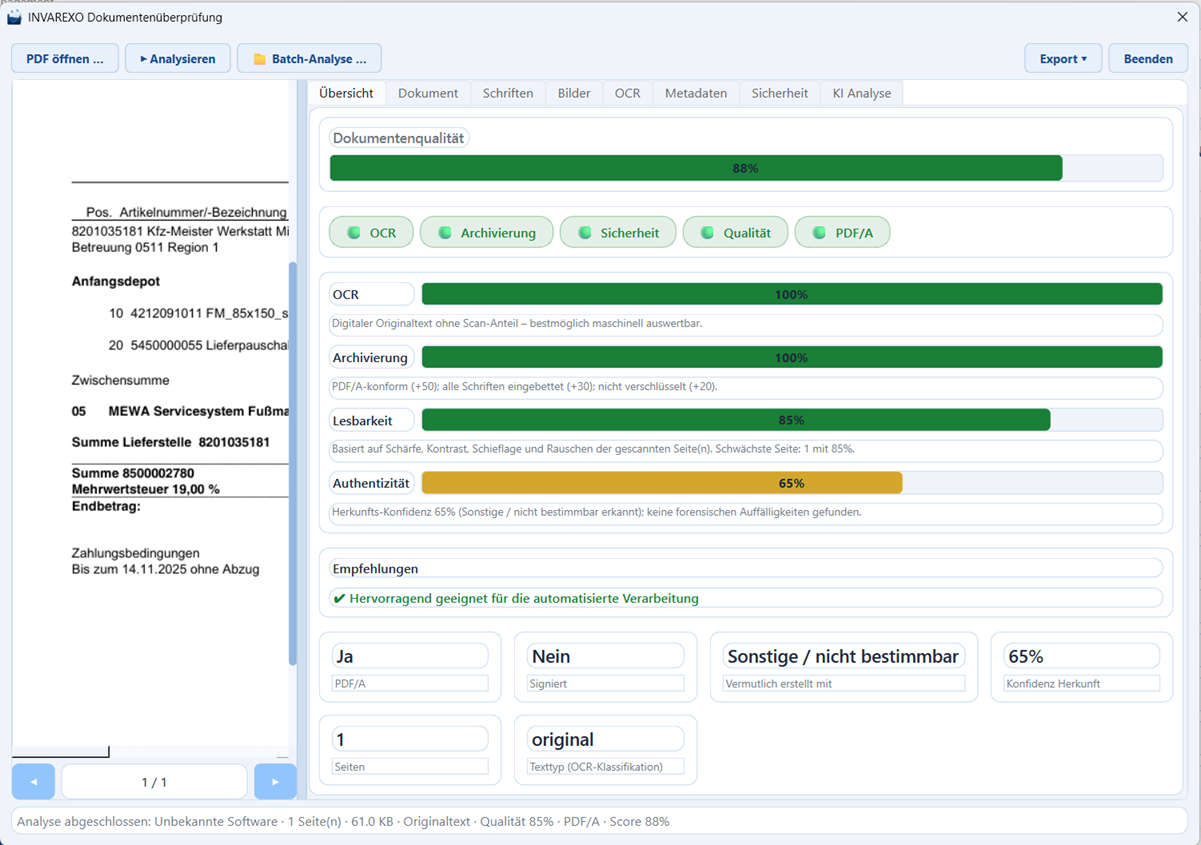Screen dimensions: 1201x845
Task: Click the 65% Konfidenz Herkunft value
Action: (1082, 656)
